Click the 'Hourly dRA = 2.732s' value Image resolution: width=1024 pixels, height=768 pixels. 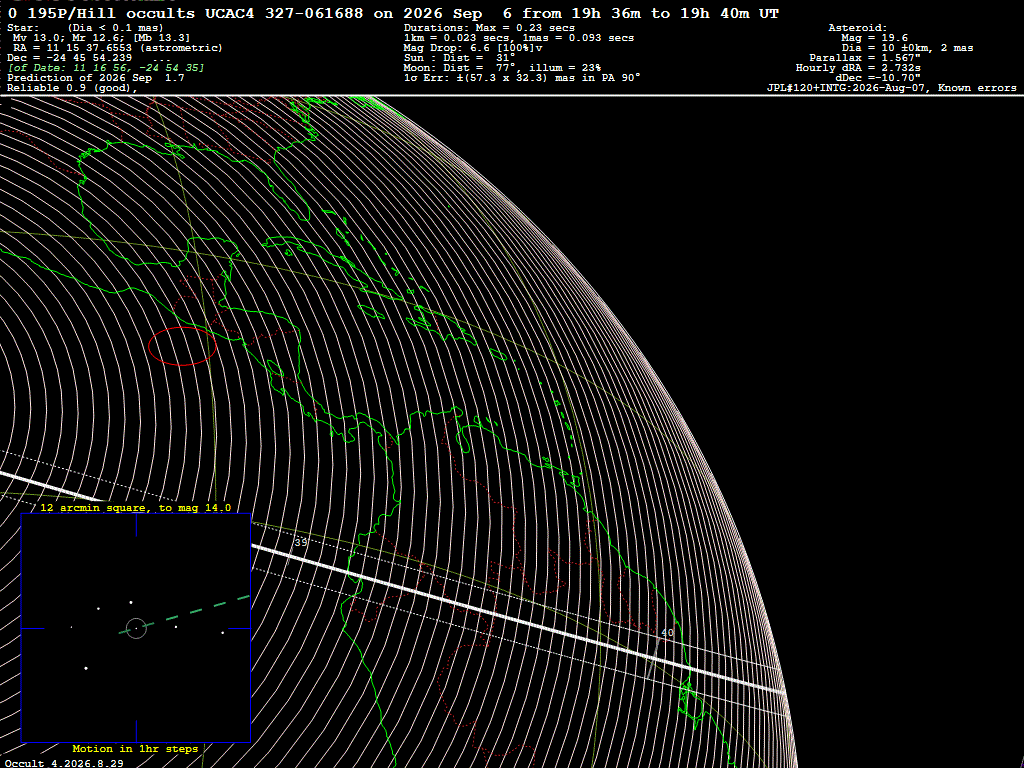tap(857, 67)
